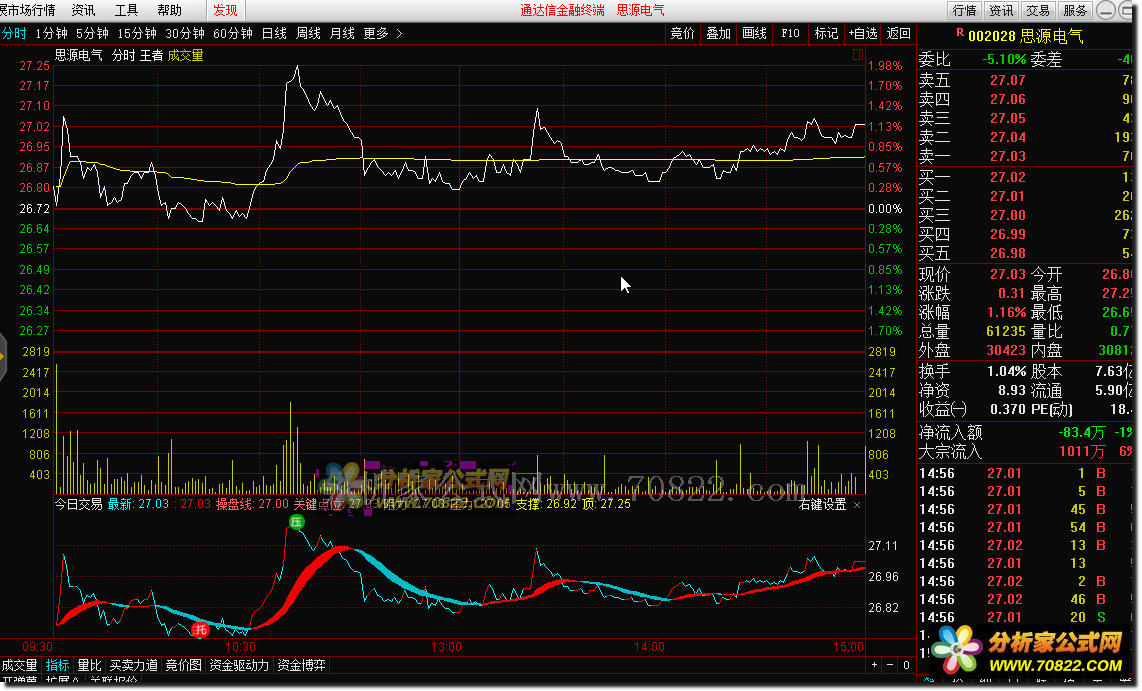Viewport: 1142px width, 691px height.
Task: Click 右键设置 in indicator pane header
Action: click(823, 505)
